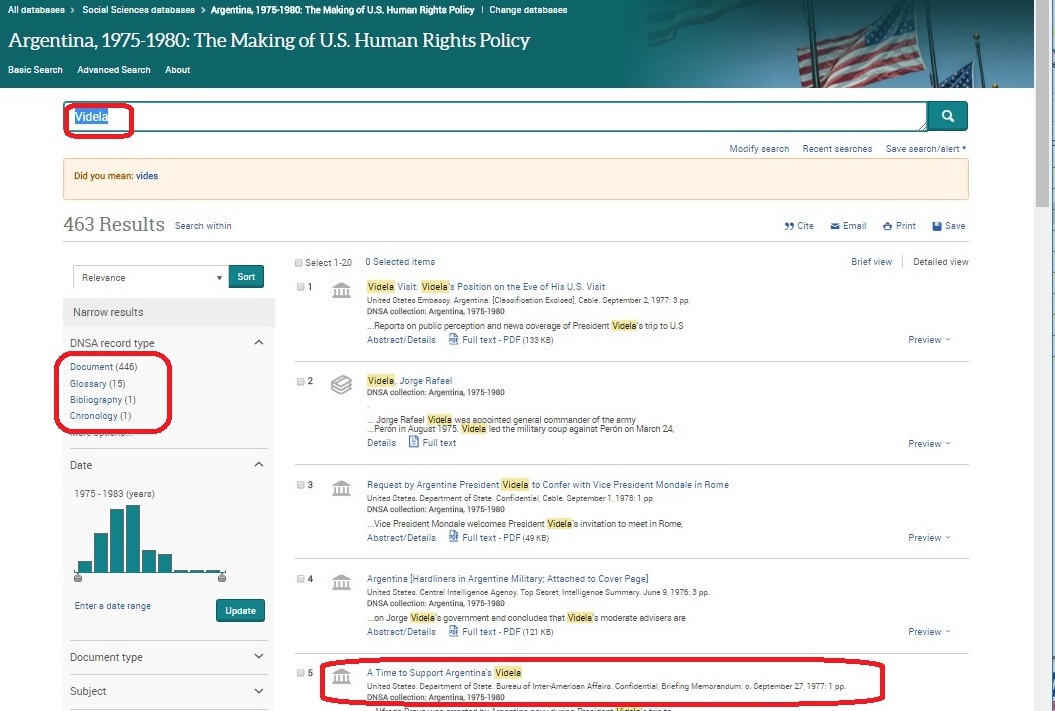Open Details for Videla, Jorge Rafael
The height and width of the screenshot is (711, 1055).
[381, 443]
